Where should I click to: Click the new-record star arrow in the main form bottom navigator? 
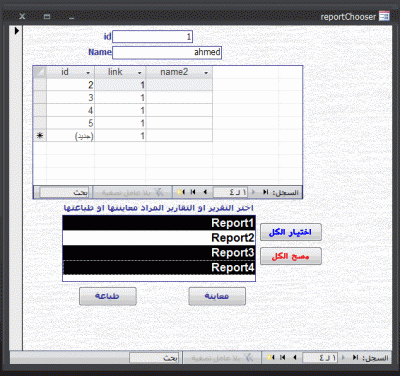[x=271, y=358]
